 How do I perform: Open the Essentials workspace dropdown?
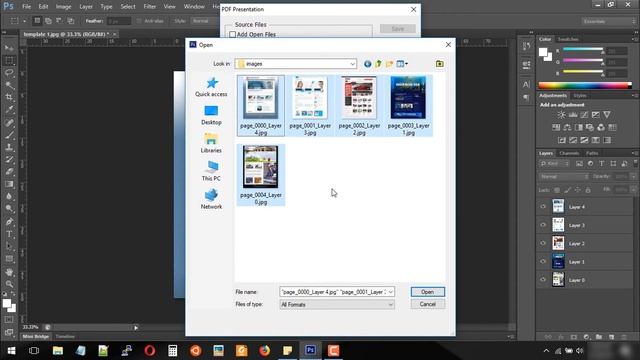(609, 21)
